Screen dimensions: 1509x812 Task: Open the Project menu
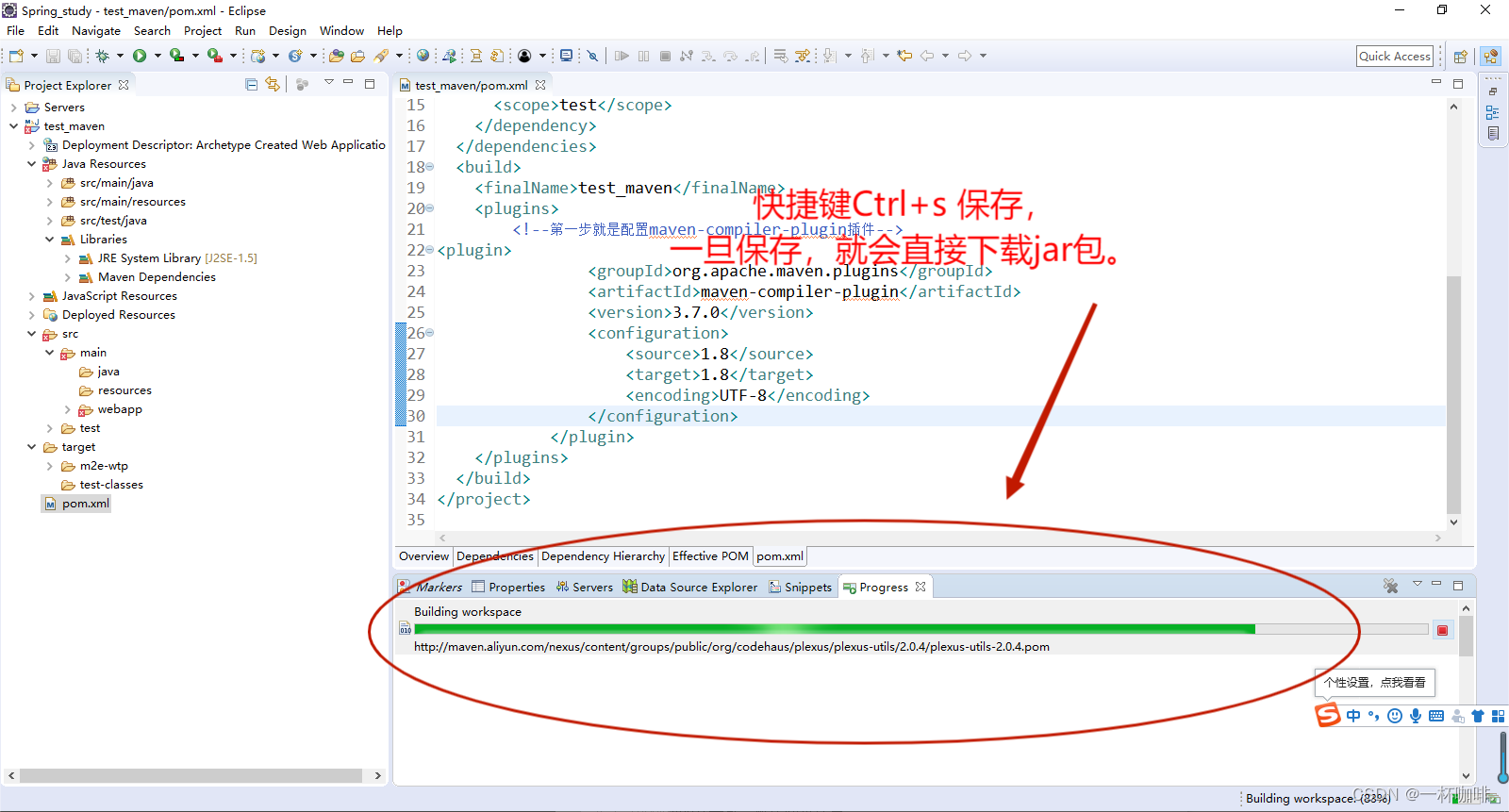click(203, 30)
